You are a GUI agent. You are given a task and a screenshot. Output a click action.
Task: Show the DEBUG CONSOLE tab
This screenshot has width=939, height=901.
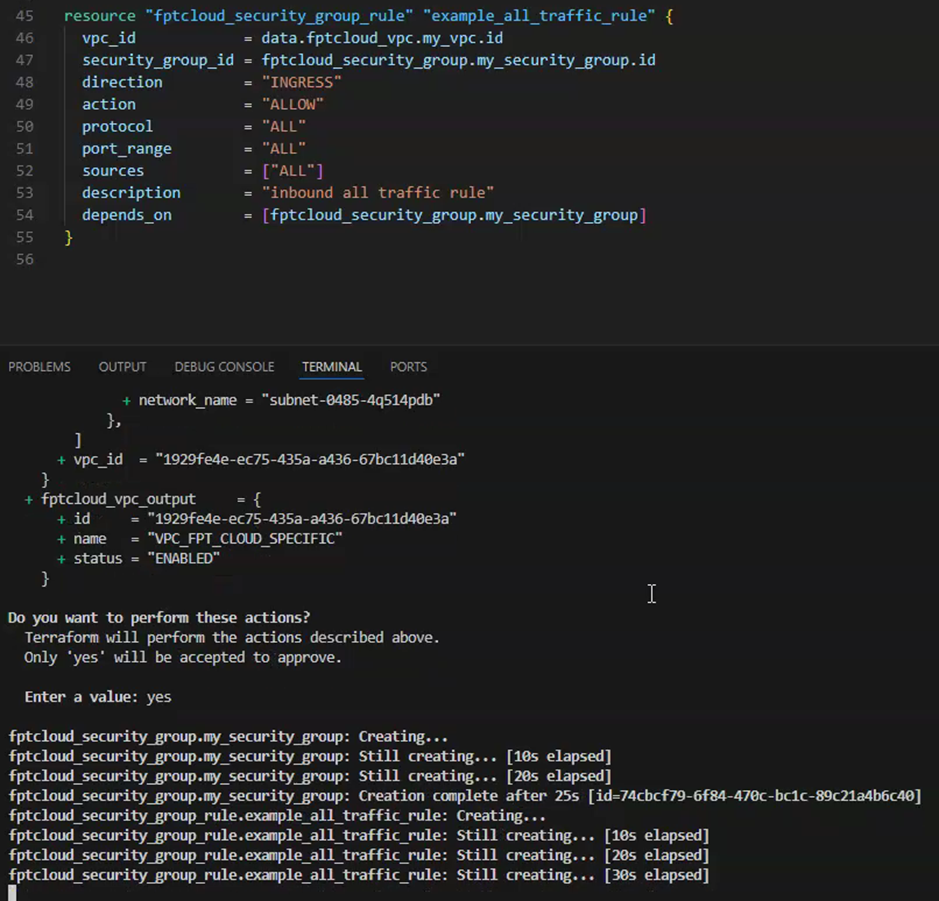pos(224,367)
